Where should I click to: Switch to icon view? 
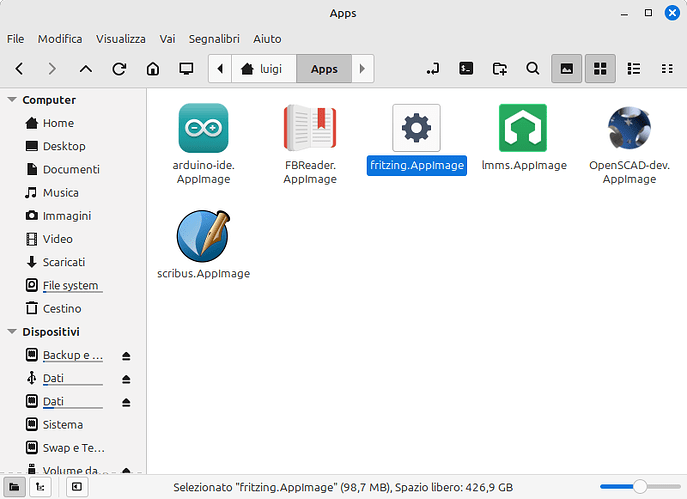point(600,69)
